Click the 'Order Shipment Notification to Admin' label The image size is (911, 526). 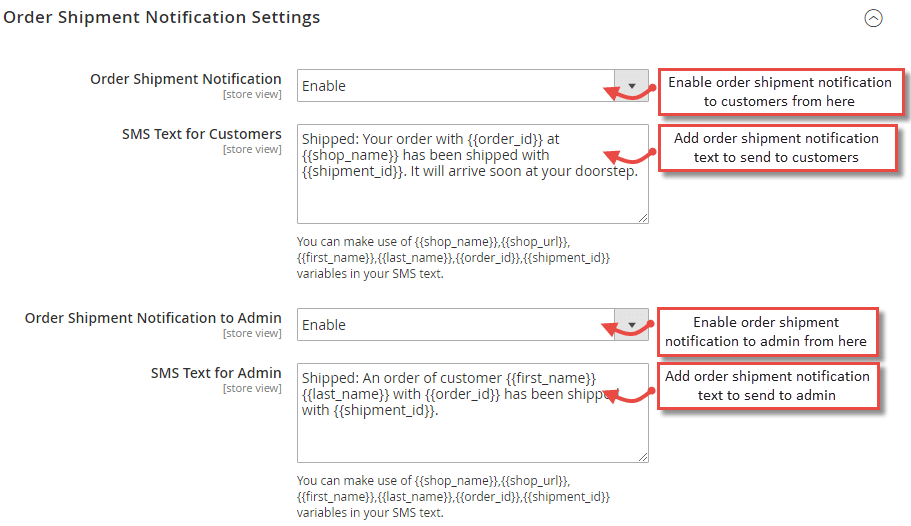point(153,318)
